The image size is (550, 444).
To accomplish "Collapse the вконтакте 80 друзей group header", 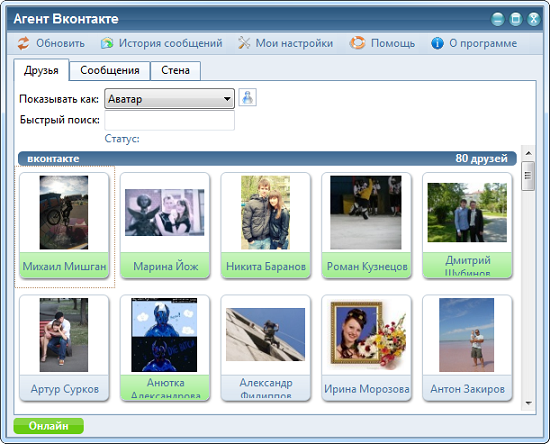I will (267, 159).
